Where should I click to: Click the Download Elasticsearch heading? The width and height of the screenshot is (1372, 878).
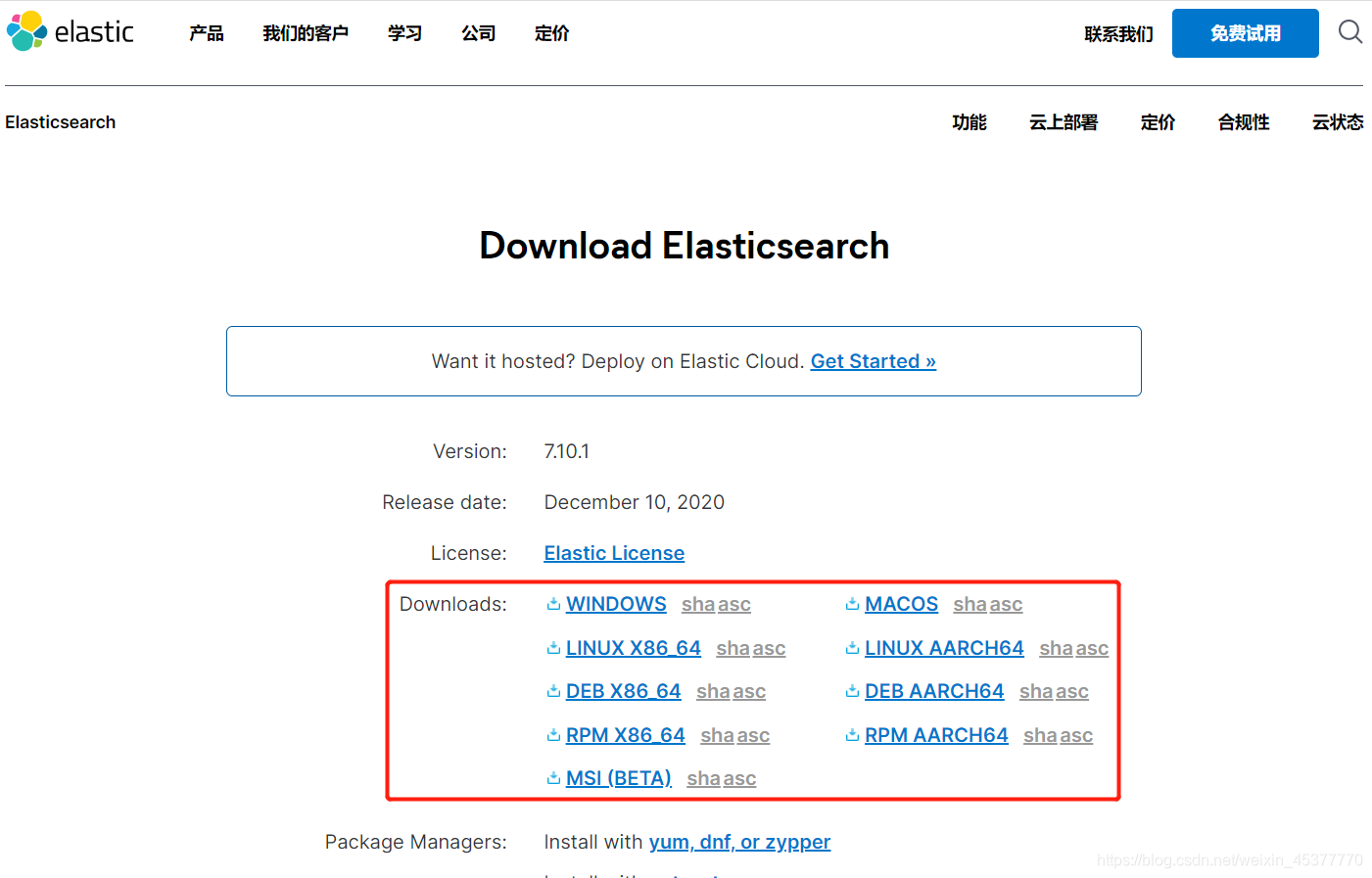(x=685, y=246)
